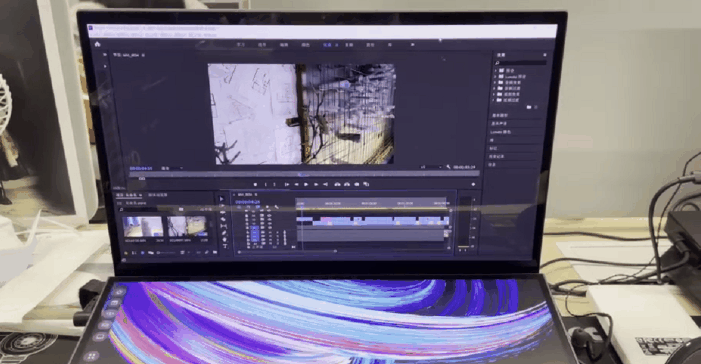Expand the Lumetri 预设 folder
The width and height of the screenshot is (701, 364).
(x=495, y=76)
